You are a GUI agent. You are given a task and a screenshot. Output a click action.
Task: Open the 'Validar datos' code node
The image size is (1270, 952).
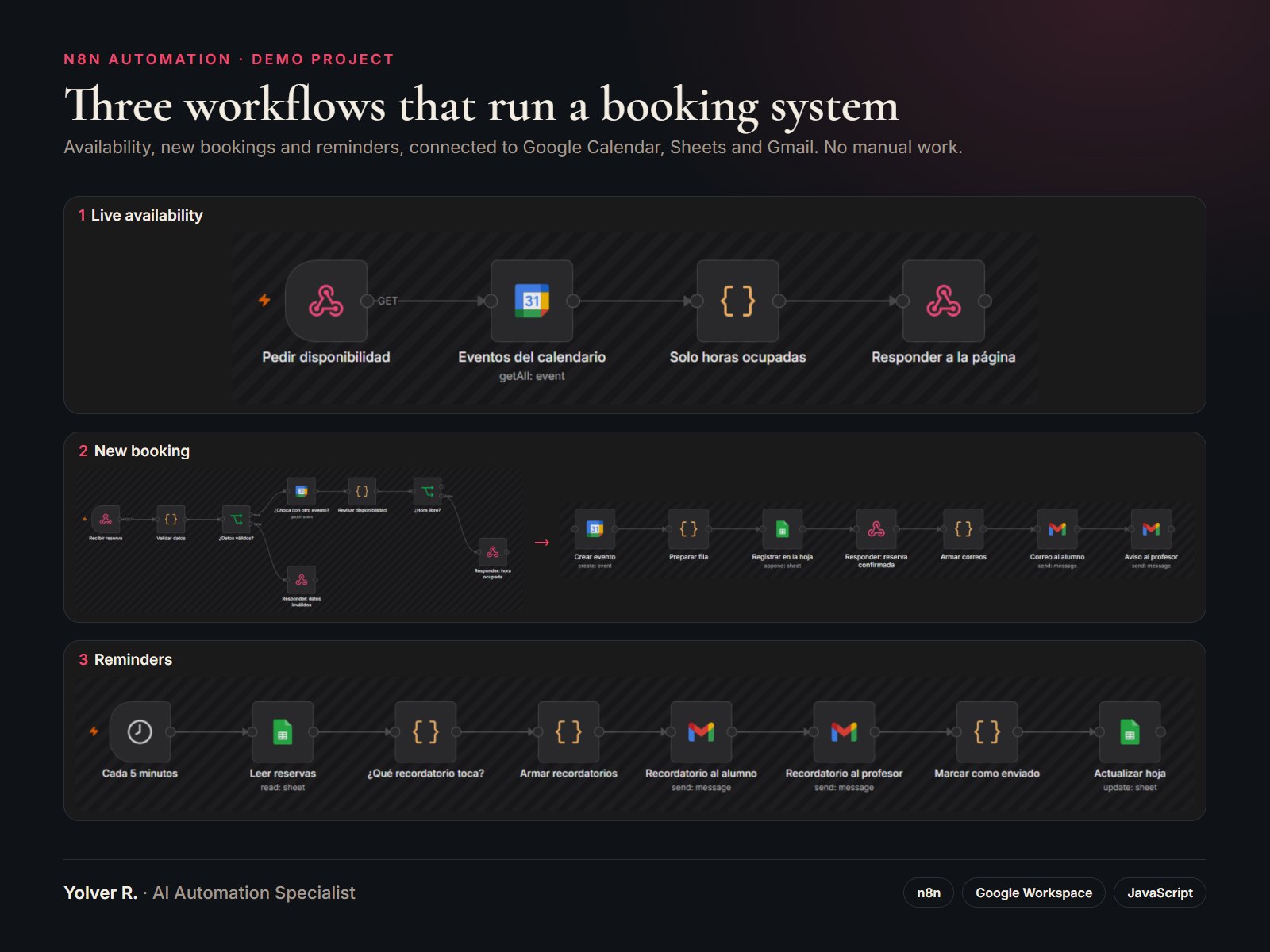tap(171, 519)
